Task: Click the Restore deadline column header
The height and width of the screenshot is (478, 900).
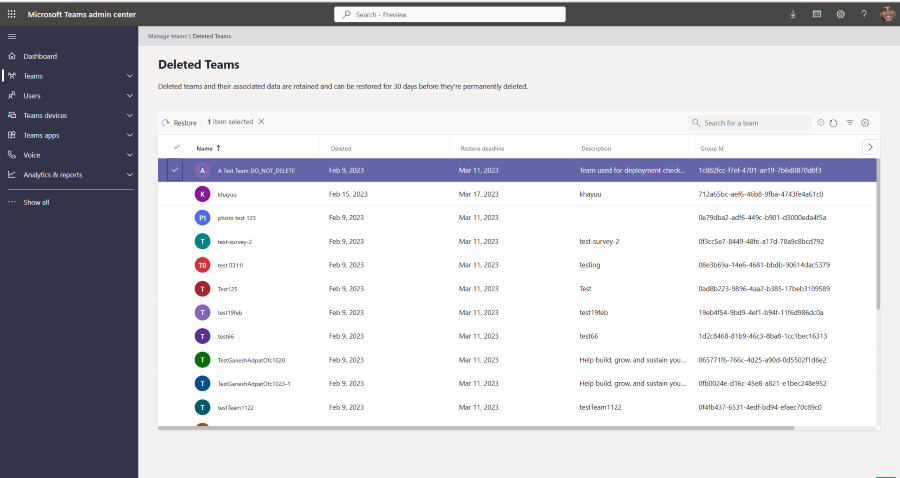Action: click(482, 149)
